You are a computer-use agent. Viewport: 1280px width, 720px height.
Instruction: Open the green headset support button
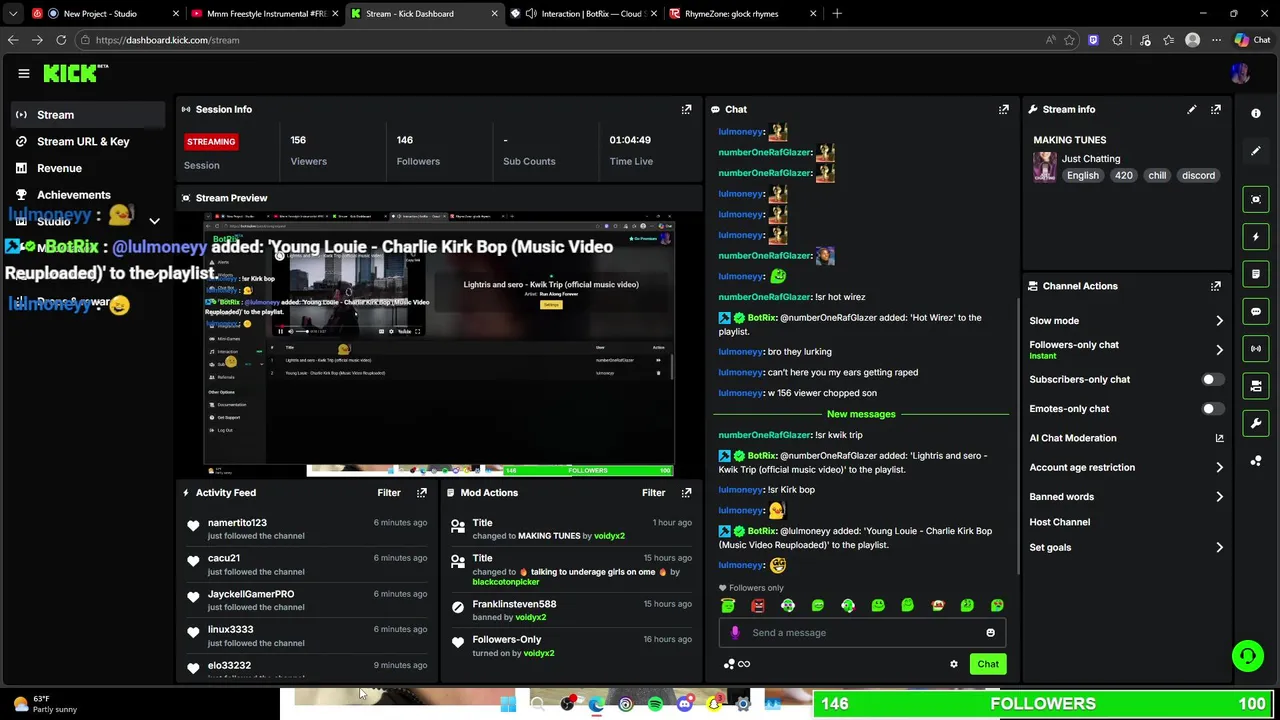(1247, 657)
